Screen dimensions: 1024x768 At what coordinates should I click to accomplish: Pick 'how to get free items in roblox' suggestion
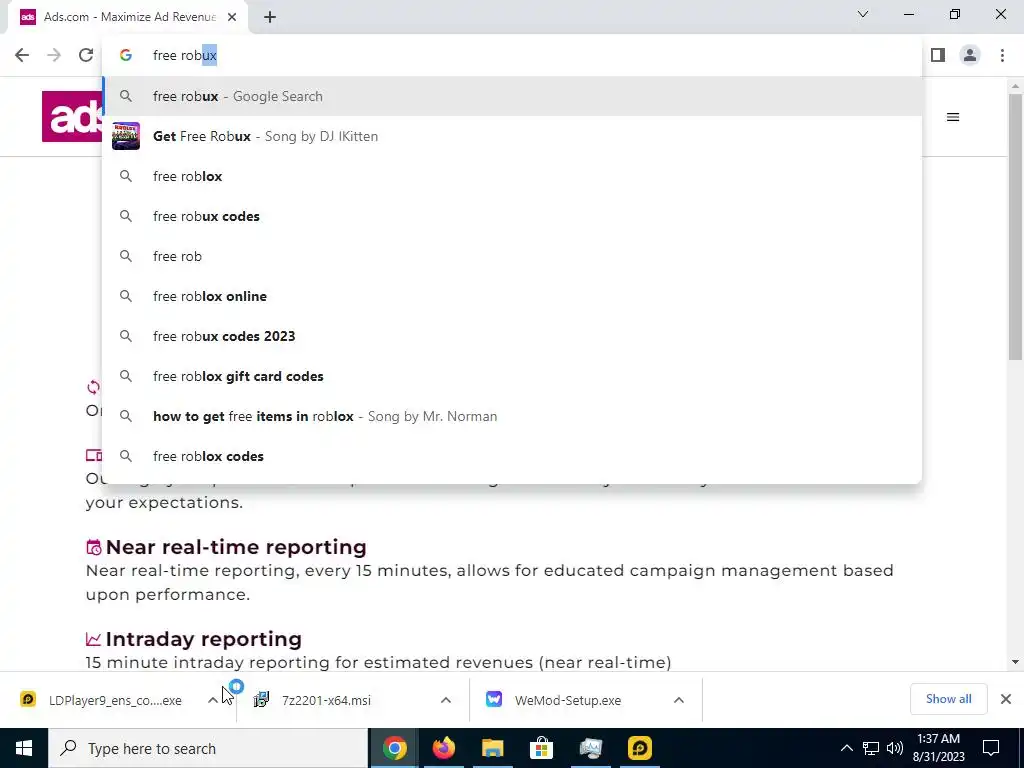(x=513, y=416)
